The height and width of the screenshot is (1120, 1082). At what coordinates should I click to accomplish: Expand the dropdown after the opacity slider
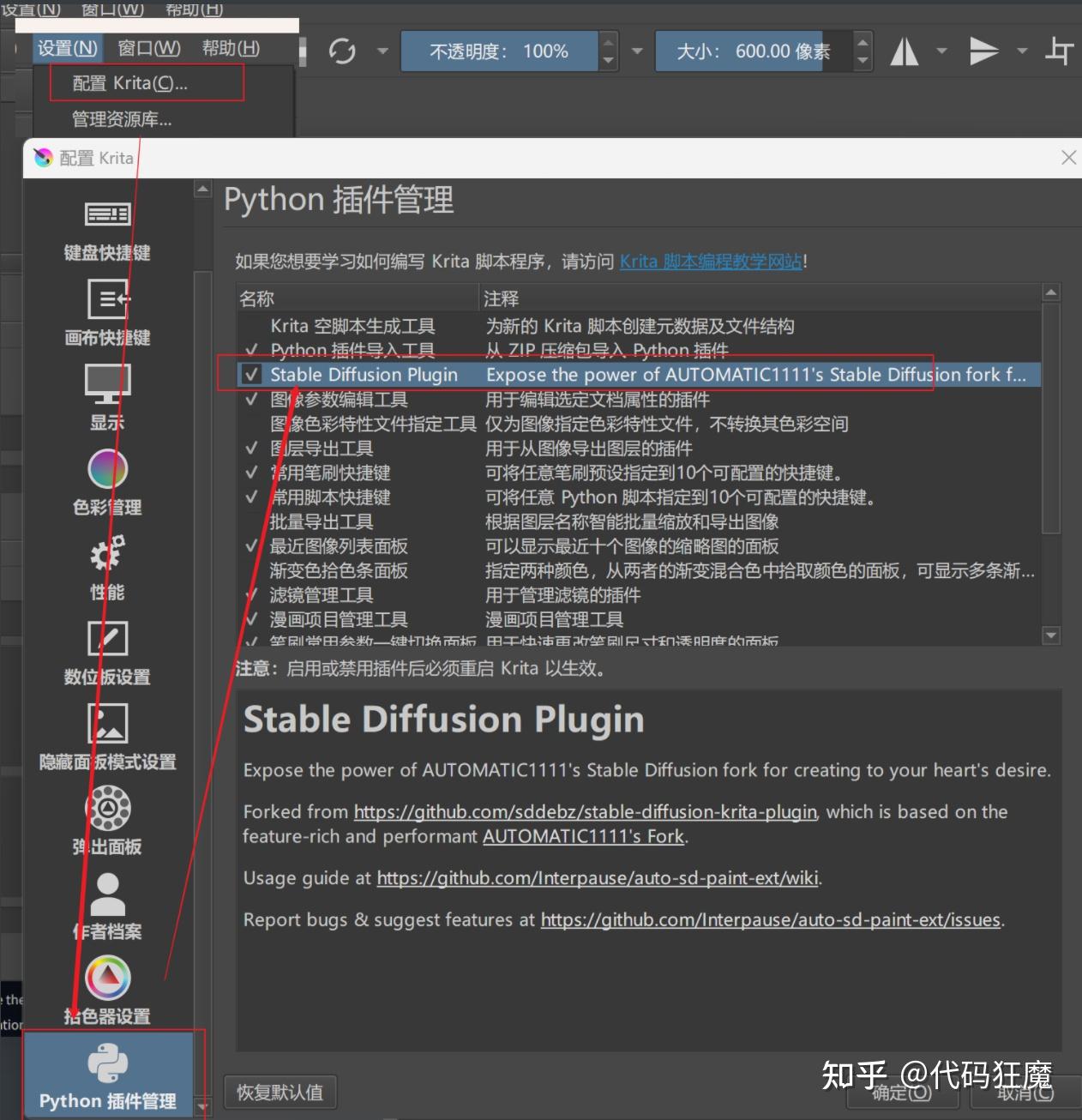(637, 51)
